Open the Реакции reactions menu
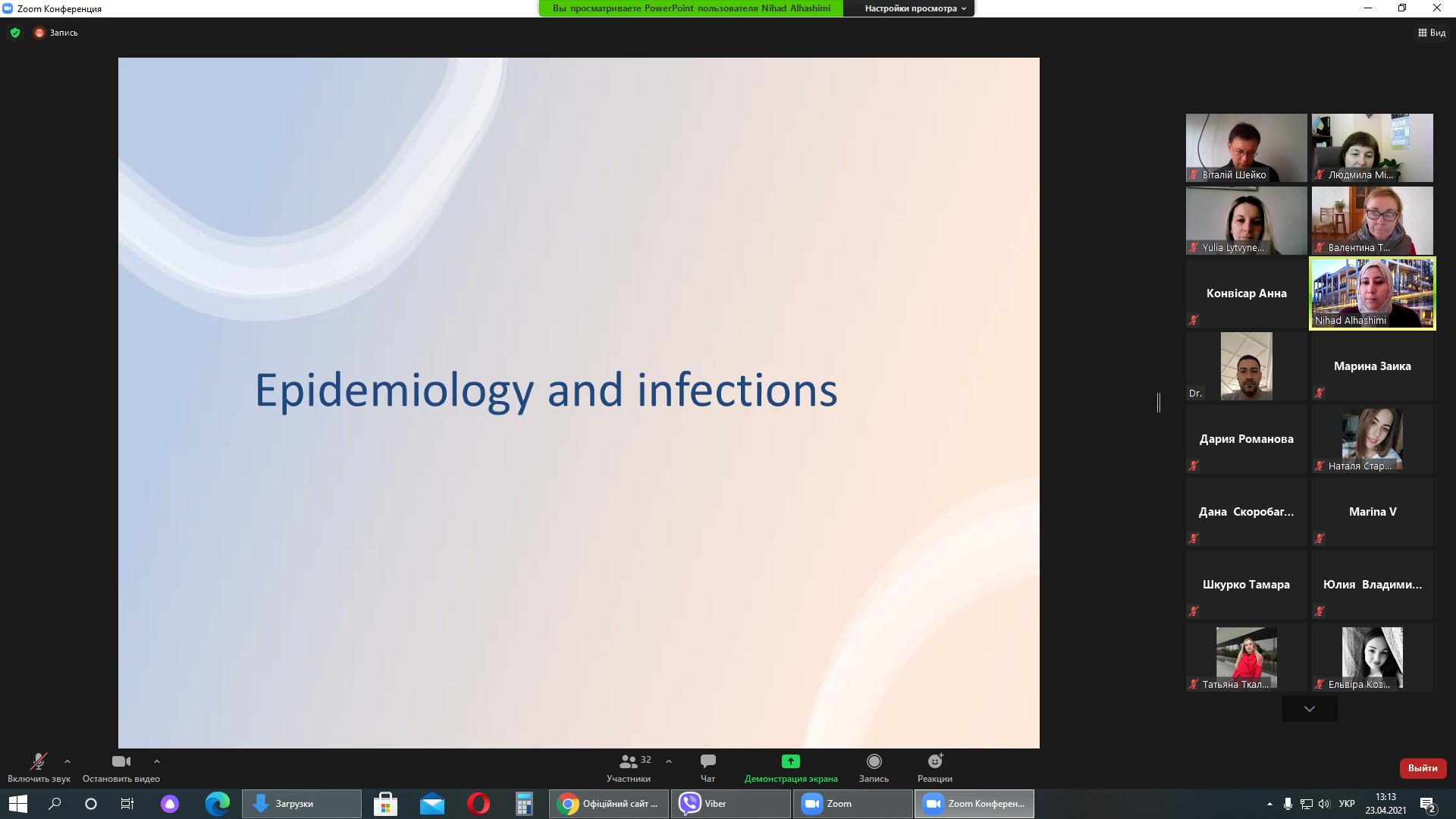The height and width of the screenshot is (819, 1456). 935,768
